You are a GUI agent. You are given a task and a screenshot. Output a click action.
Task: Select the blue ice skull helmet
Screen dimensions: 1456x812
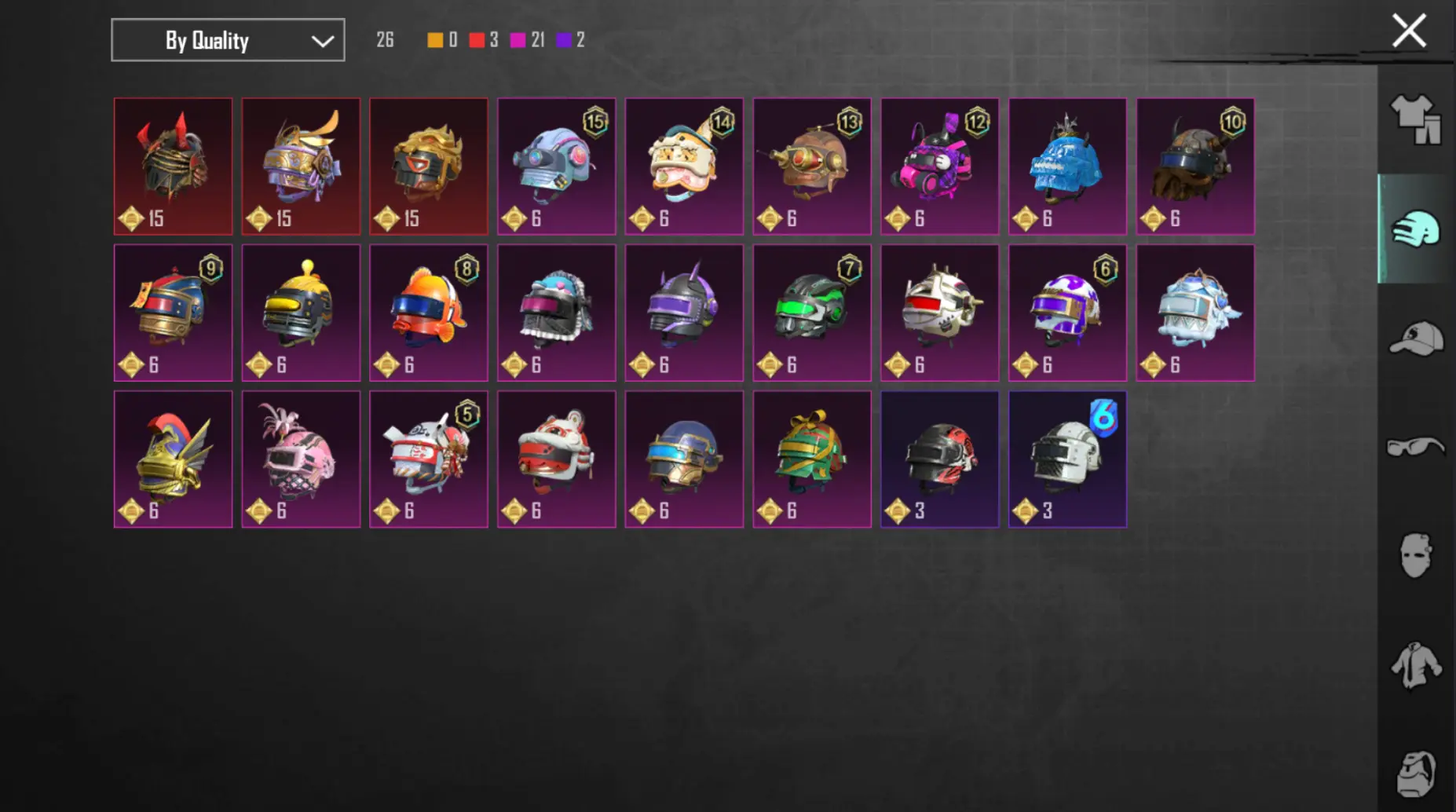(1067, 166)
